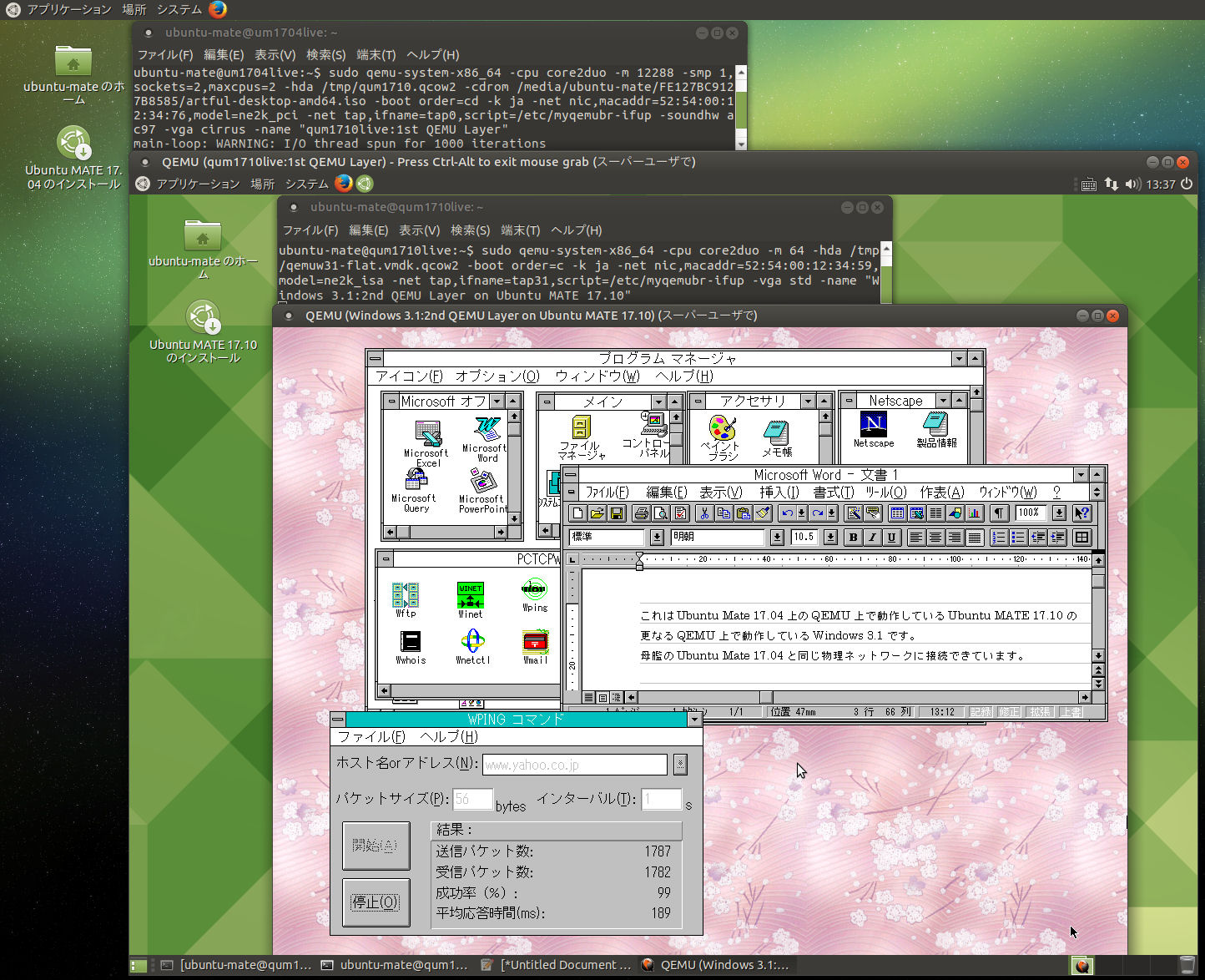Click Cut scissors icon in Word toolbar
Screen dimensions: 1205x980
[x=704, y=513]
